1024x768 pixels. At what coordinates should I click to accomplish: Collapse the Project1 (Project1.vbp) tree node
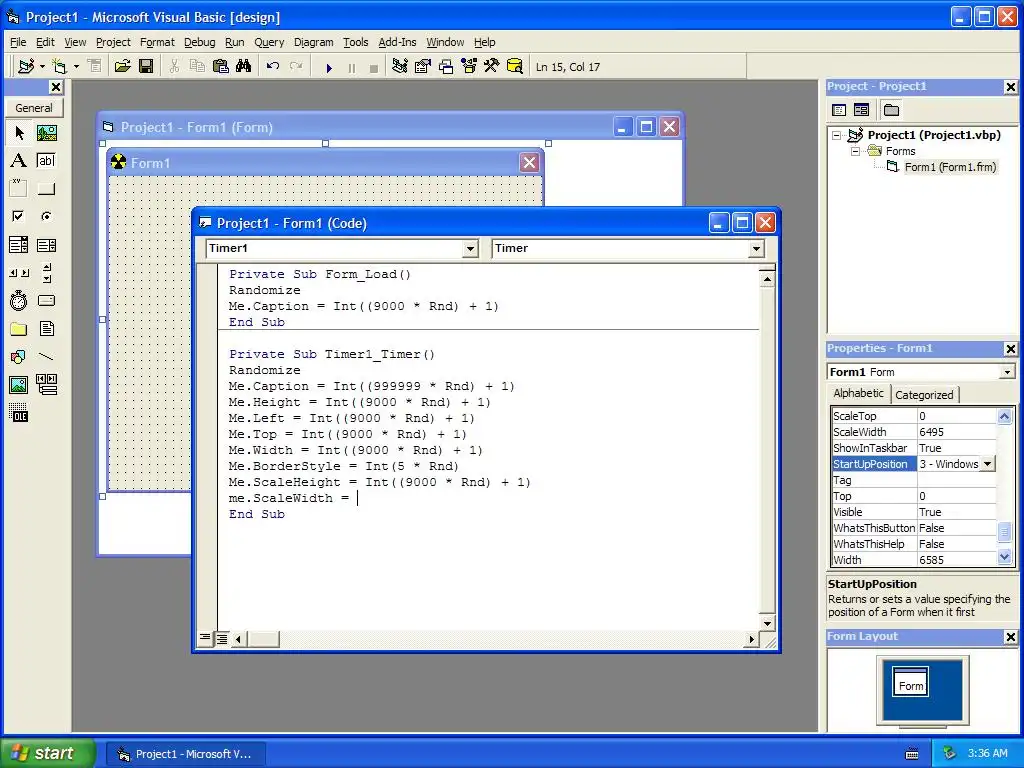pos(837,136)
